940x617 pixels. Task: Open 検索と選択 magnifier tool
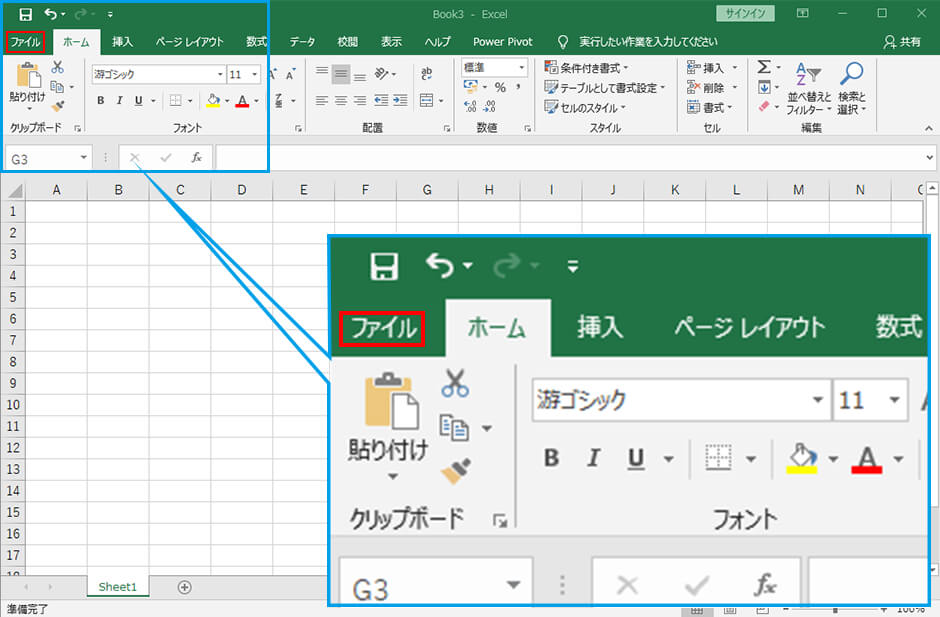coord(851,88)
